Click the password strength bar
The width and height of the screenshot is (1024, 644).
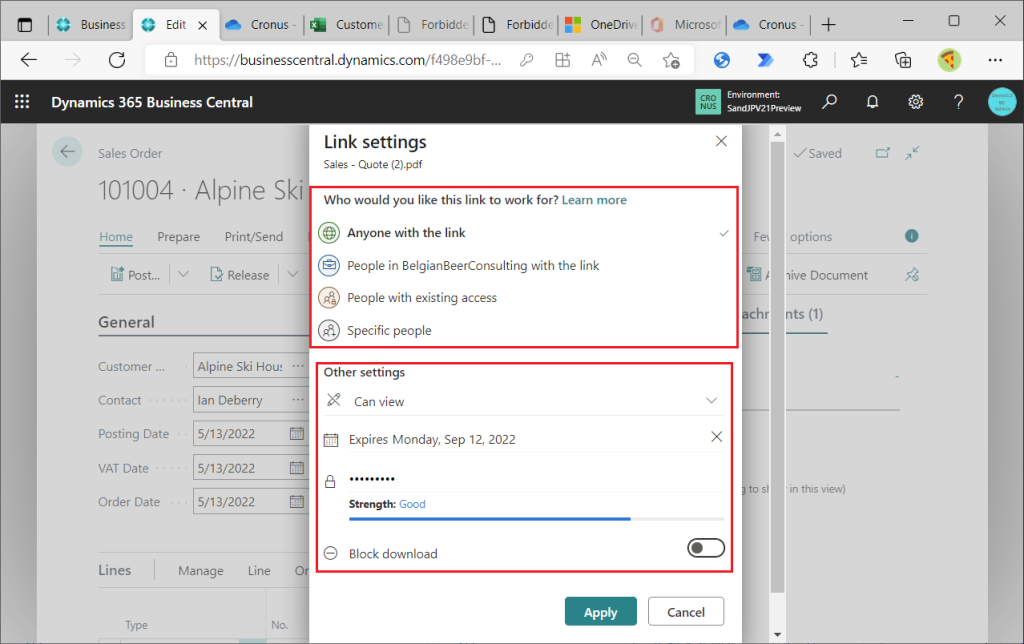(536, 519)
